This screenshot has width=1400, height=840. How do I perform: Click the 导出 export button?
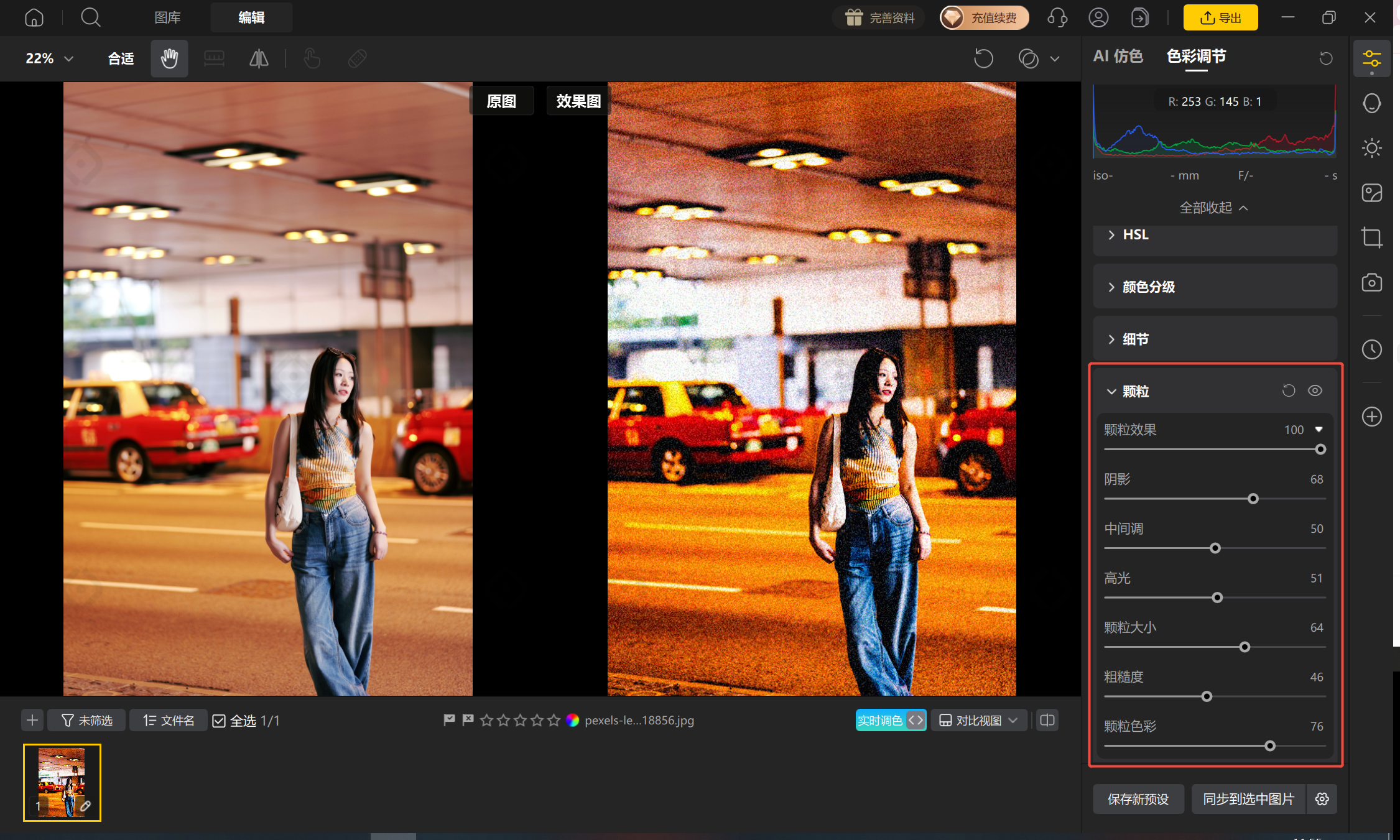(1220, 17)
